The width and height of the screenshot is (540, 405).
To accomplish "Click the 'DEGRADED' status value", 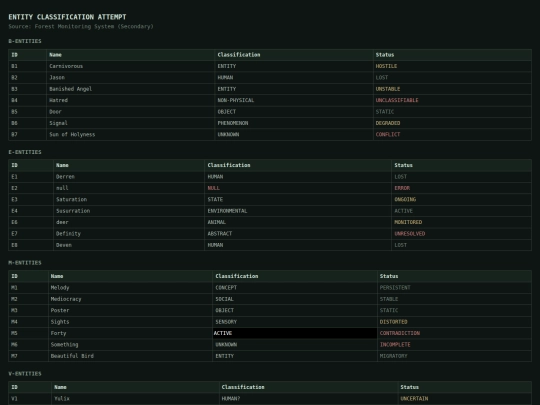I will click(x=388, y=123).
